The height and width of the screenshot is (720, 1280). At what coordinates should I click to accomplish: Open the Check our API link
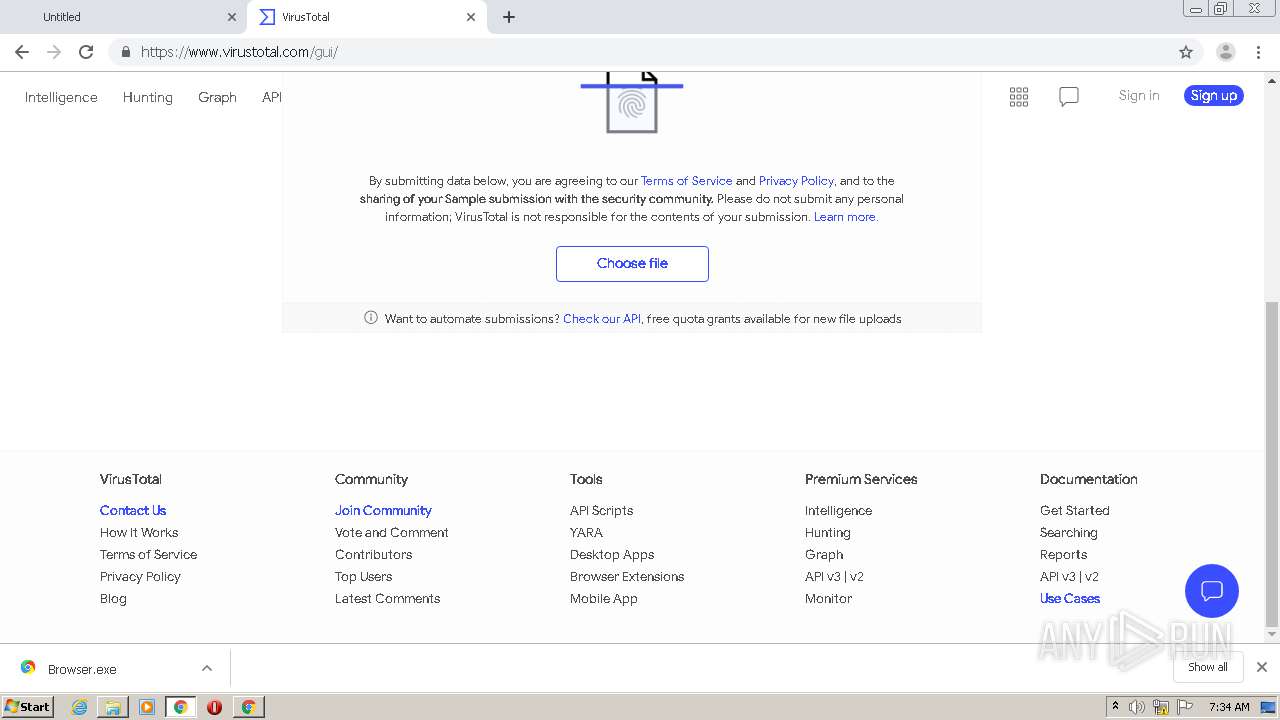point(602,319)
